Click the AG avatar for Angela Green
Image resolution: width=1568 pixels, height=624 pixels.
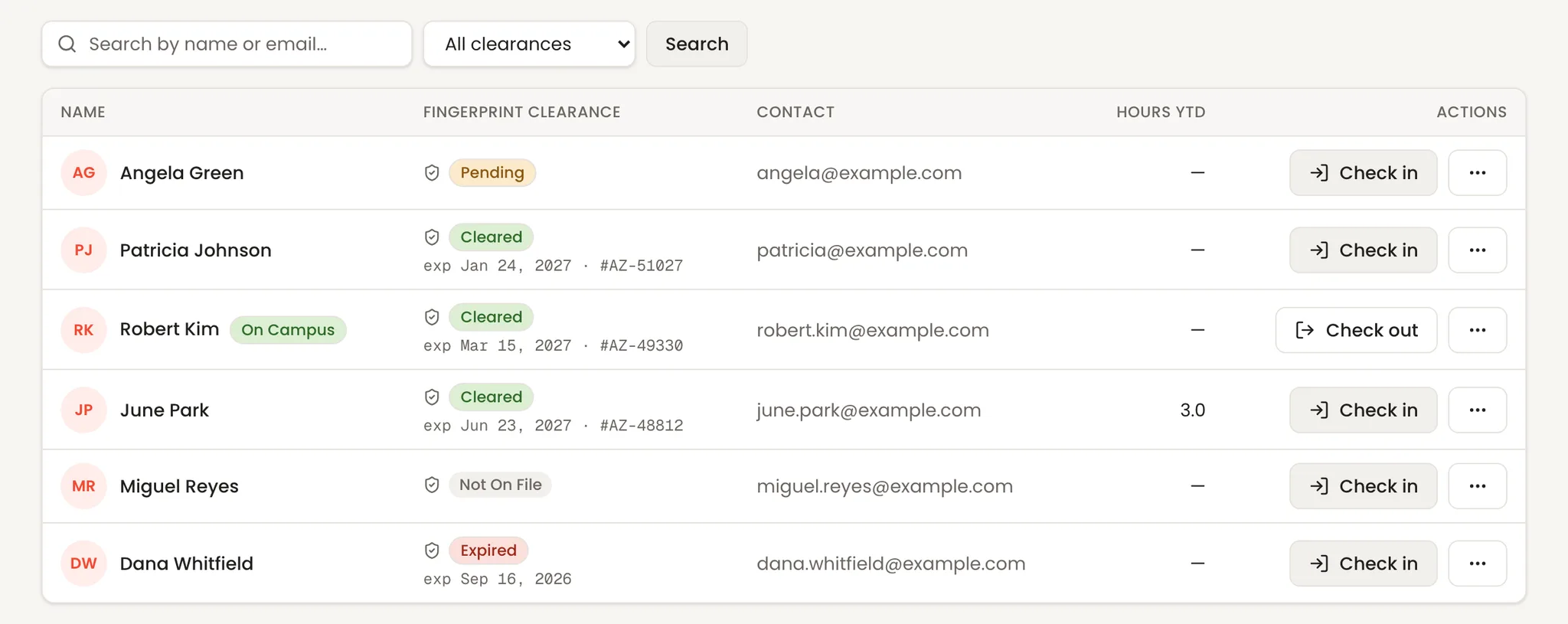click(x=83, y=173)
